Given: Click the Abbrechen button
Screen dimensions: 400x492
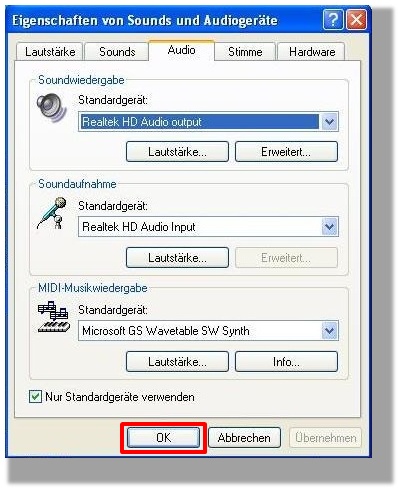Looking at the screenshot, I should pos(244,438).
